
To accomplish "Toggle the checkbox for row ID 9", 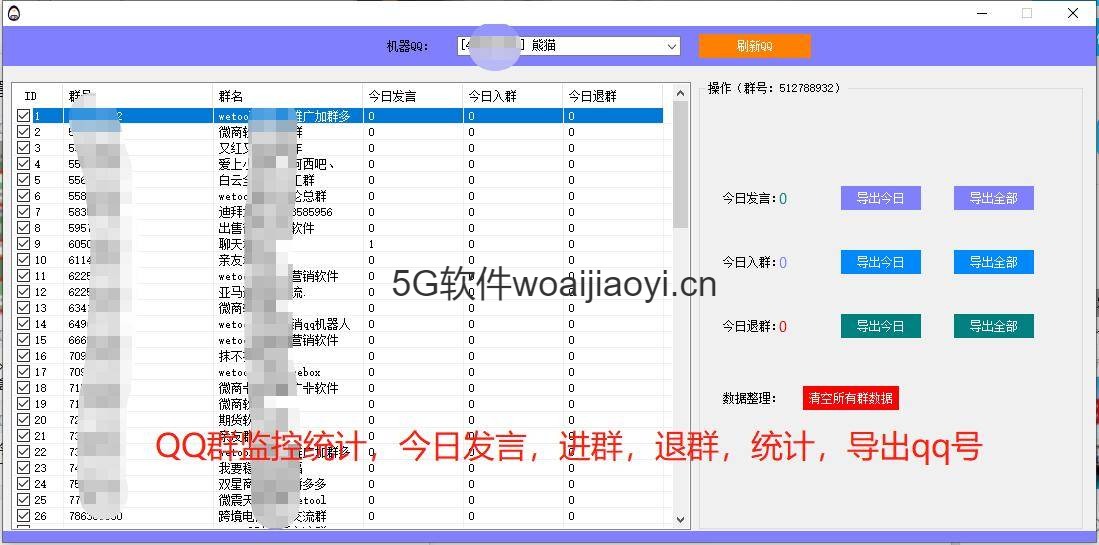I will tap(23, 244).
